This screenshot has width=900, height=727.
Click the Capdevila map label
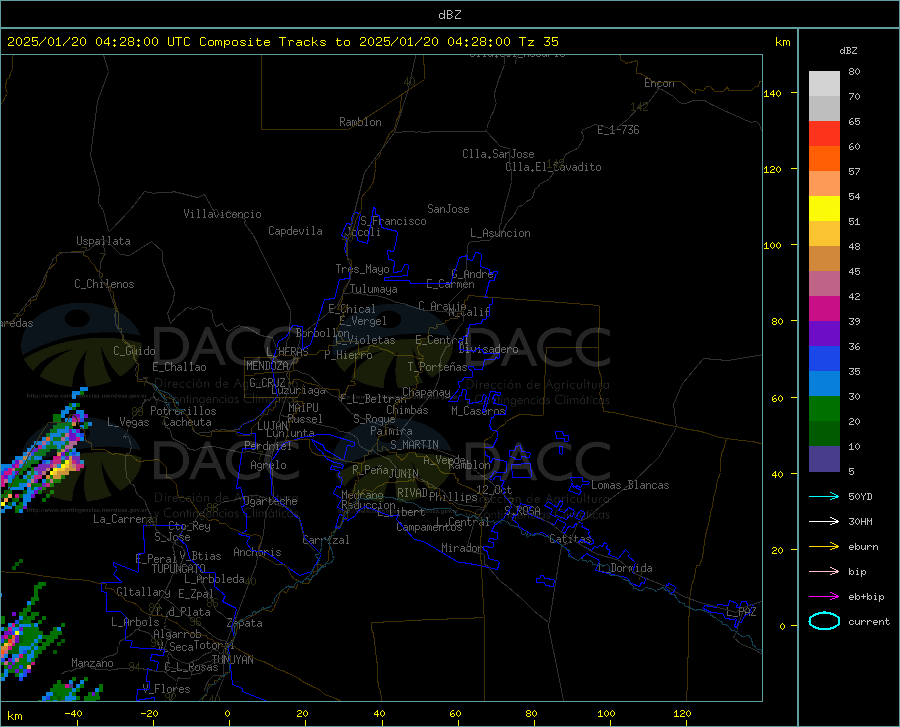pos(295,231)
